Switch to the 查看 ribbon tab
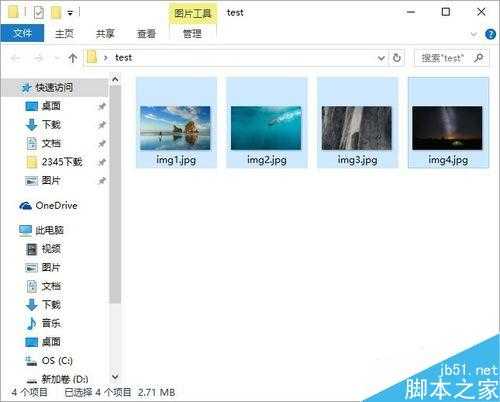 click(146, 33)
